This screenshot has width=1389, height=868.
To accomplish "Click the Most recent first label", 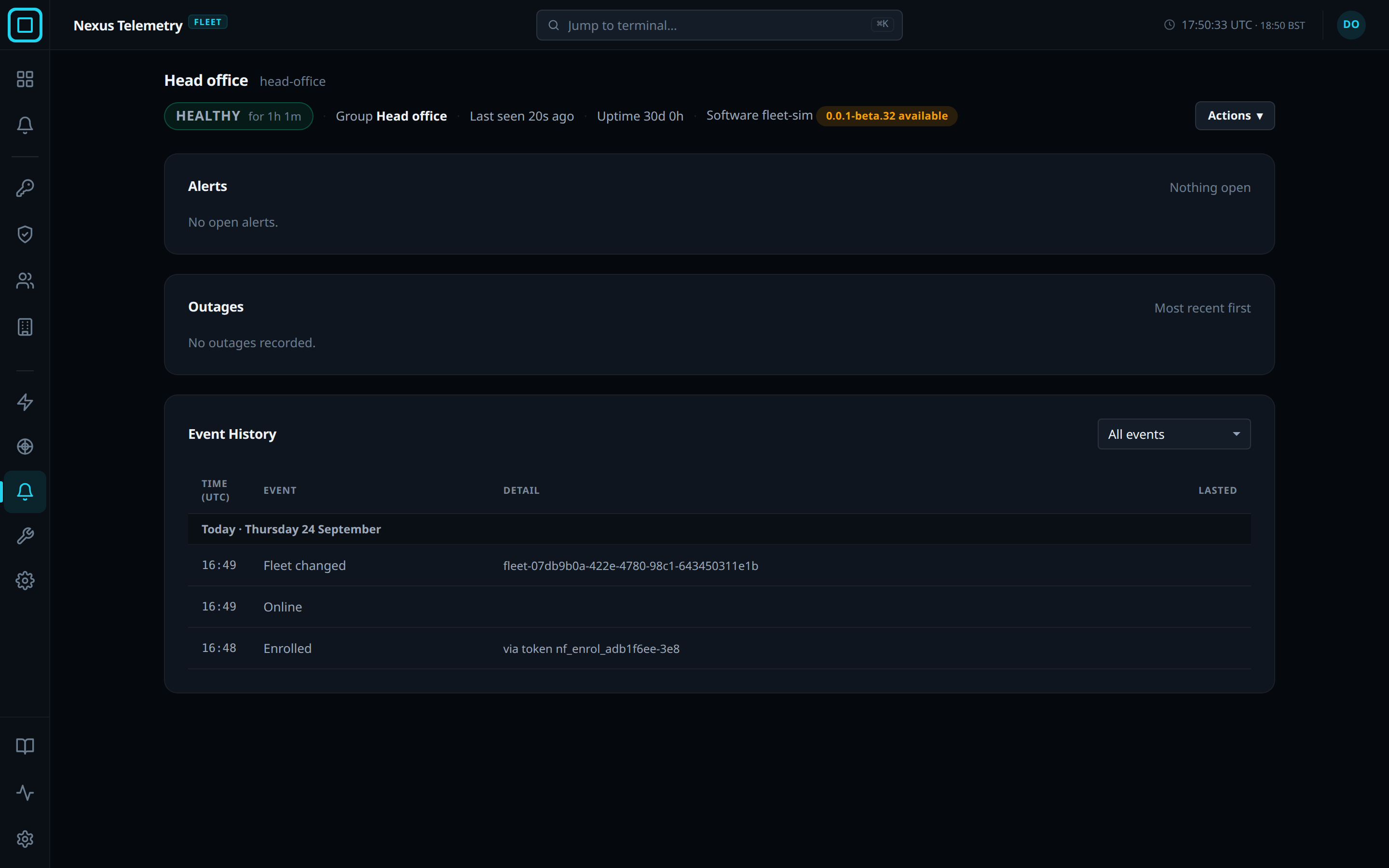I will point(1202,308).
